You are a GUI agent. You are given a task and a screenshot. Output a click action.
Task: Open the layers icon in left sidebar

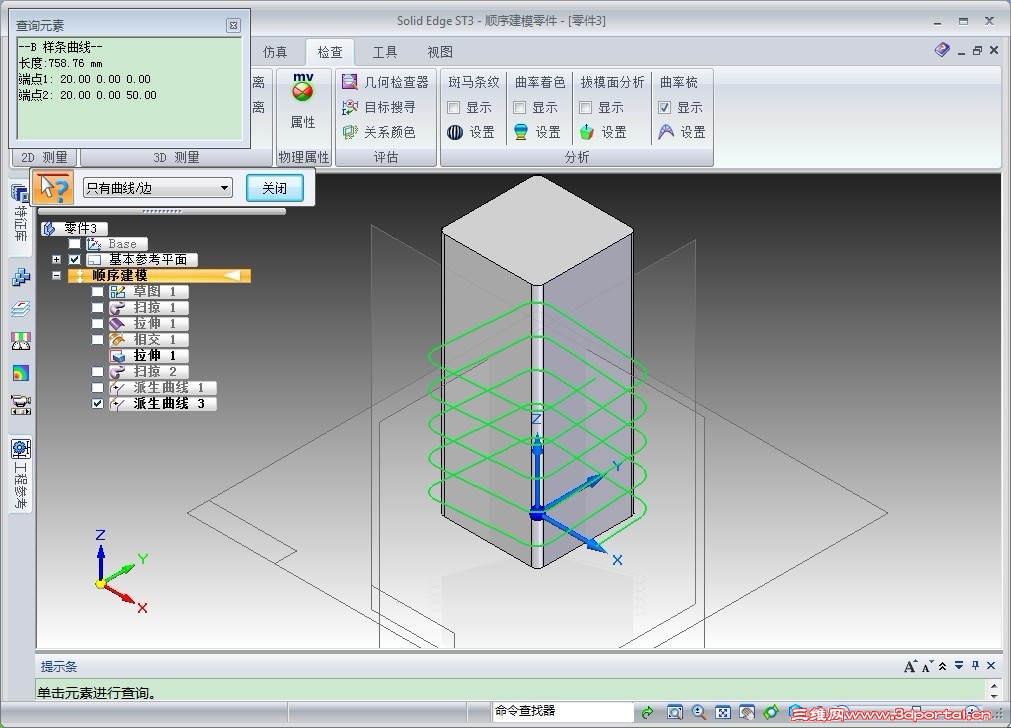tap(21, 309)
